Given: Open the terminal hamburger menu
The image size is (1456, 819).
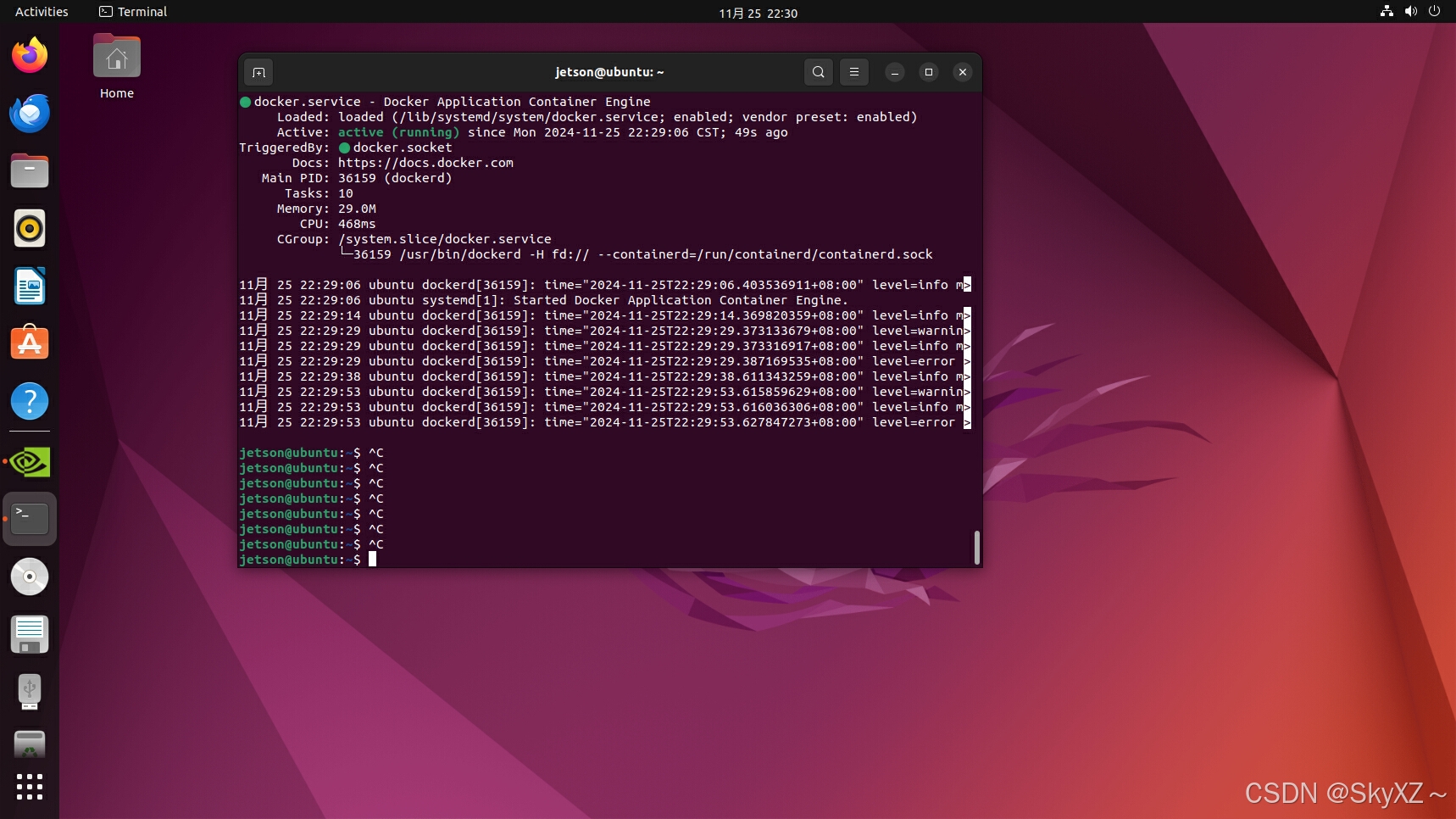Looking at the screenshot, I should [x=854, y=72].
